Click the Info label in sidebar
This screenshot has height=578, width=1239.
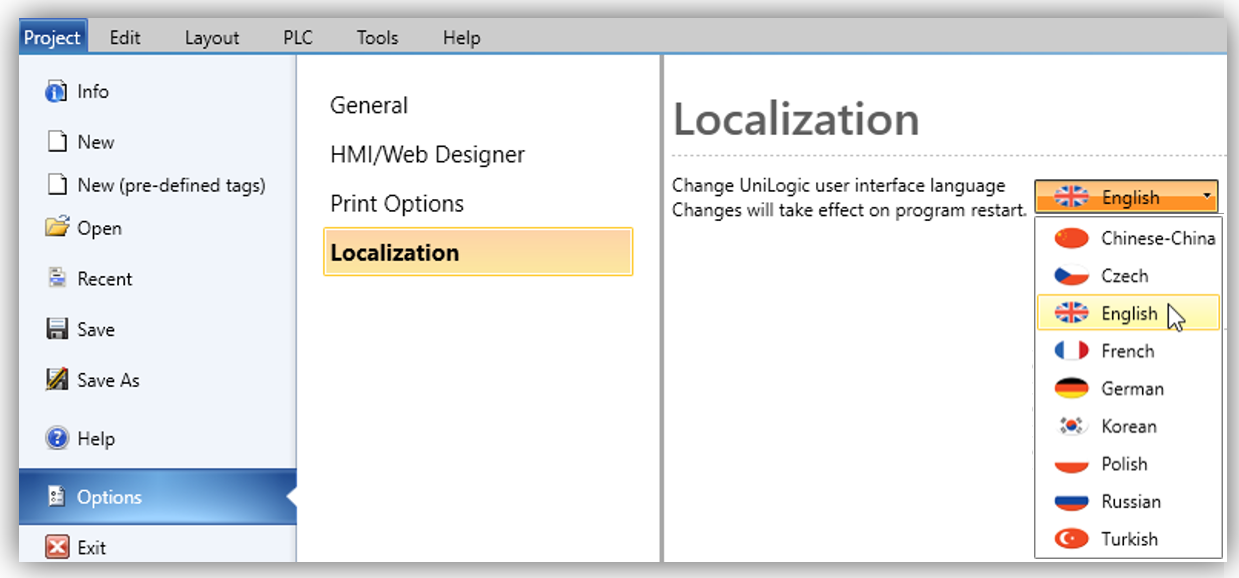(93, 92)
